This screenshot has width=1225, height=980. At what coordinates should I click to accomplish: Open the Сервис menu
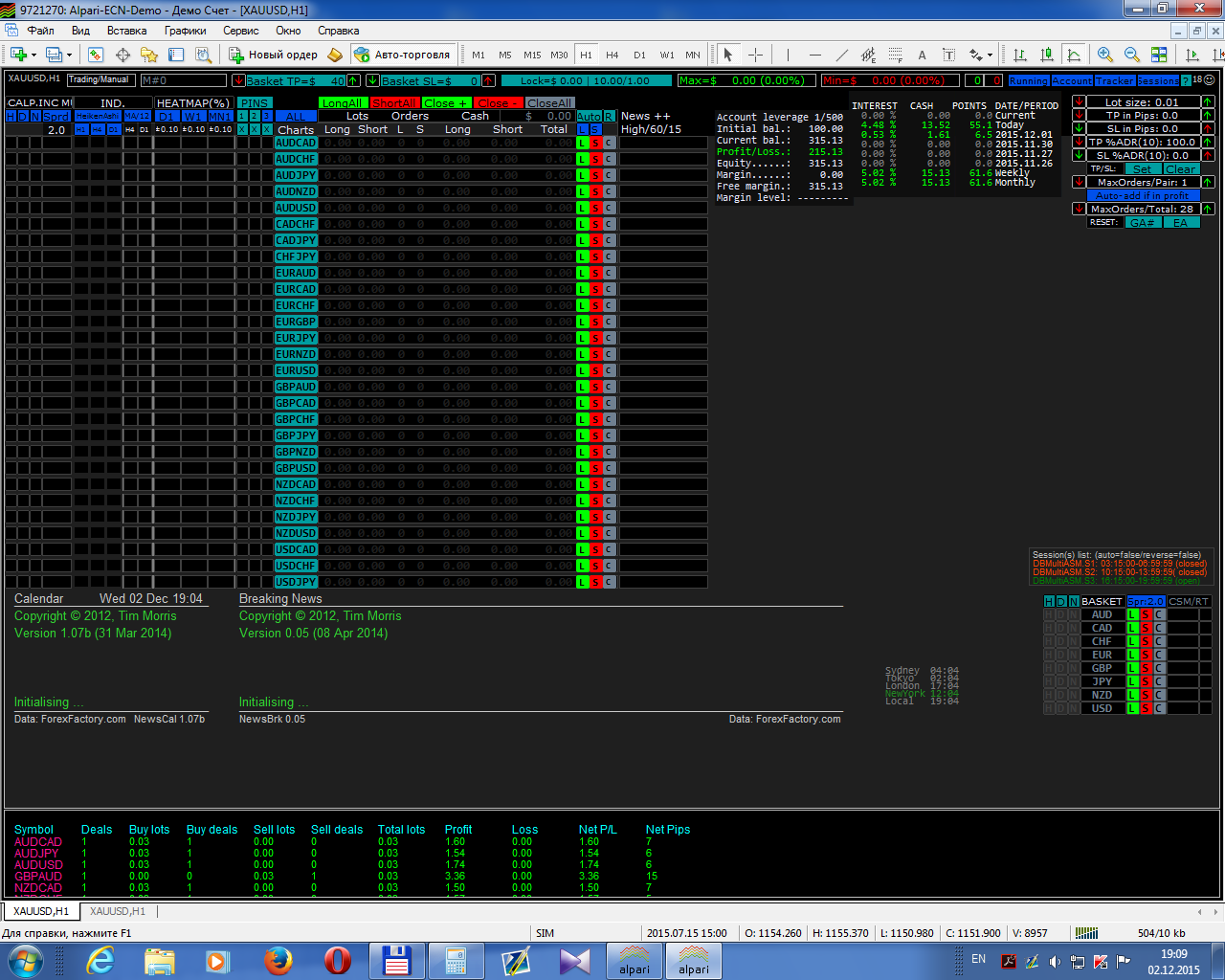pyautogui.click(x=241, y=31)
